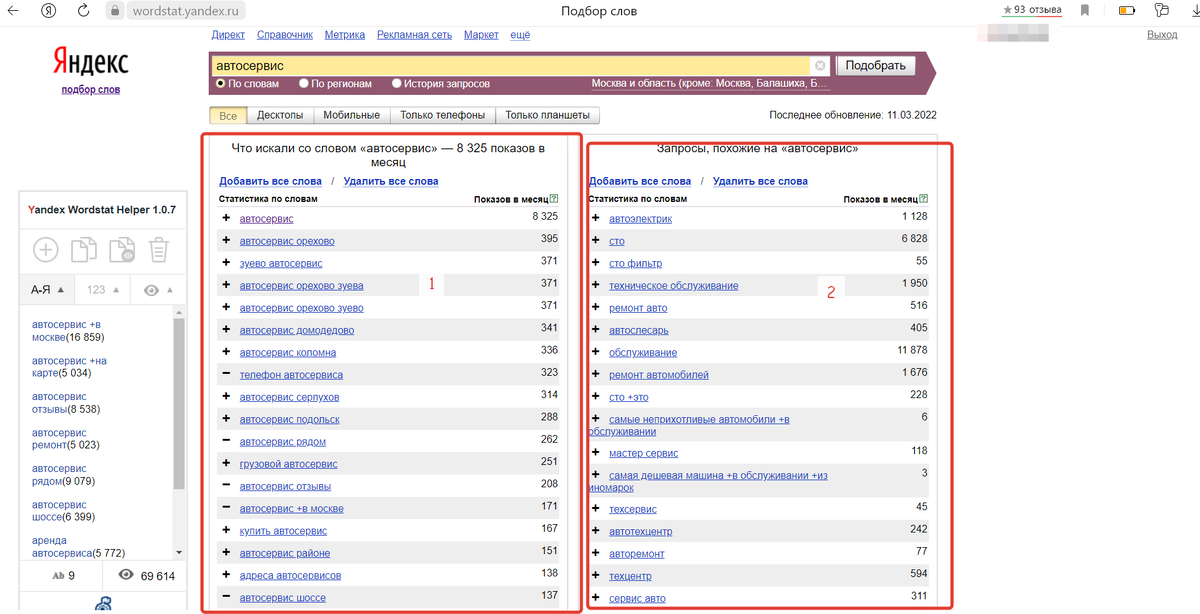
Task: Reload the page in the browser
Action: pos(82,11)
